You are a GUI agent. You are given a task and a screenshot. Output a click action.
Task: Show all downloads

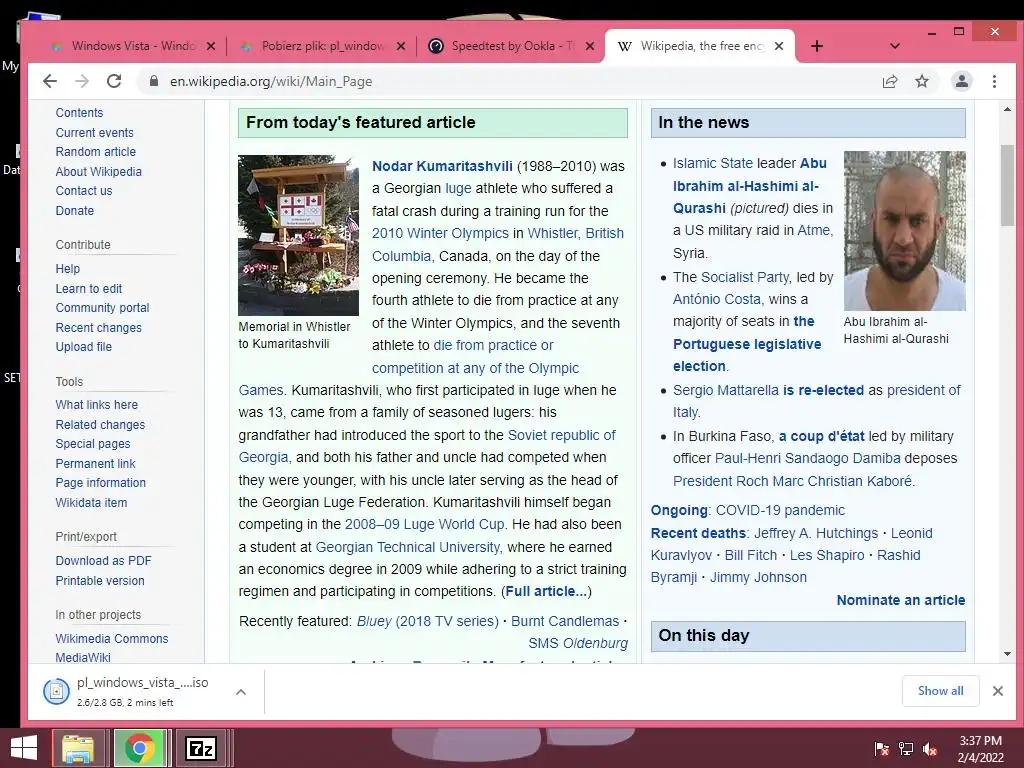pyautogui.click(x=940, y=691)
